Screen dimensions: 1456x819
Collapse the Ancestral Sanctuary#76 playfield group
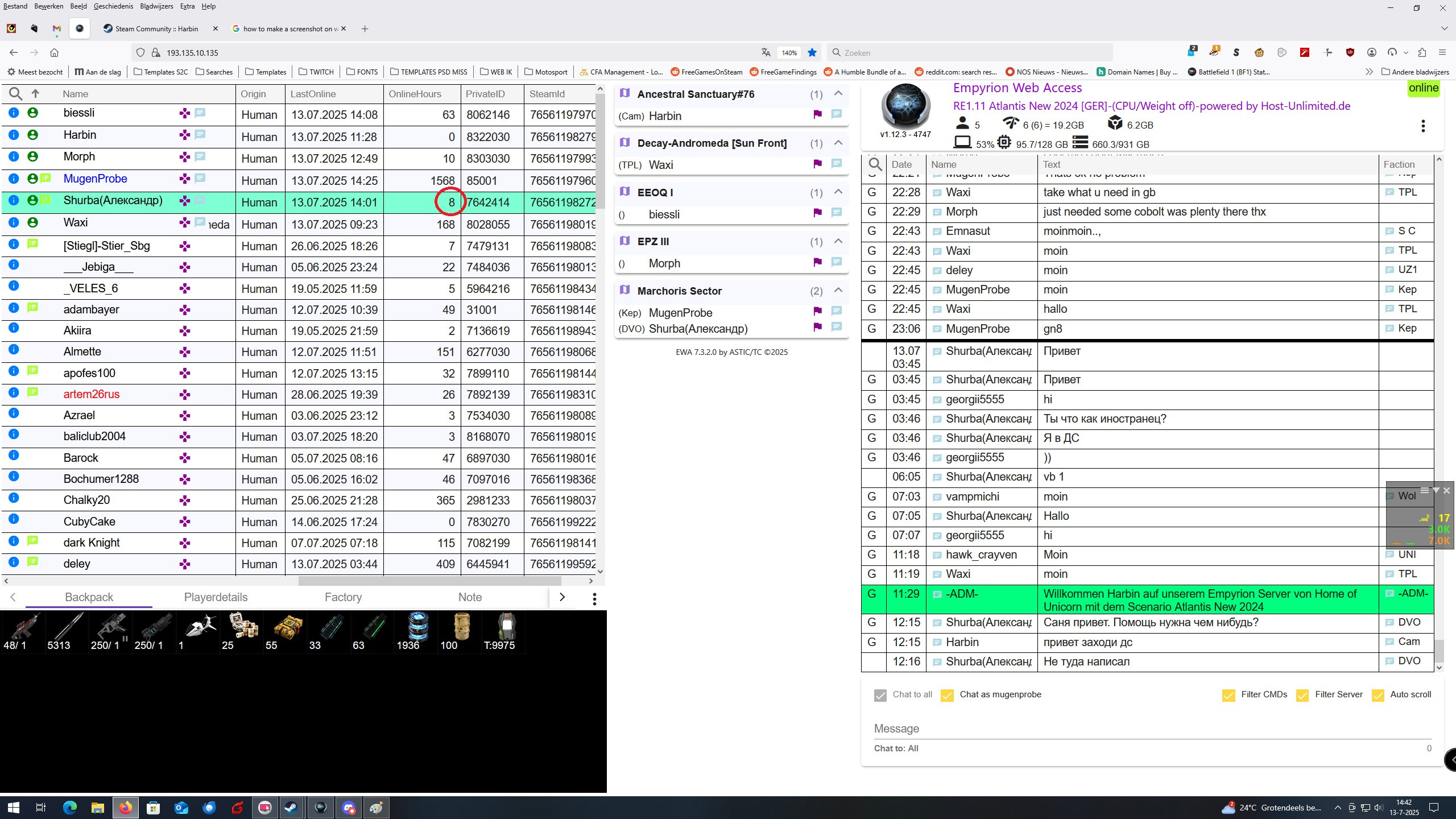(838, 93)
